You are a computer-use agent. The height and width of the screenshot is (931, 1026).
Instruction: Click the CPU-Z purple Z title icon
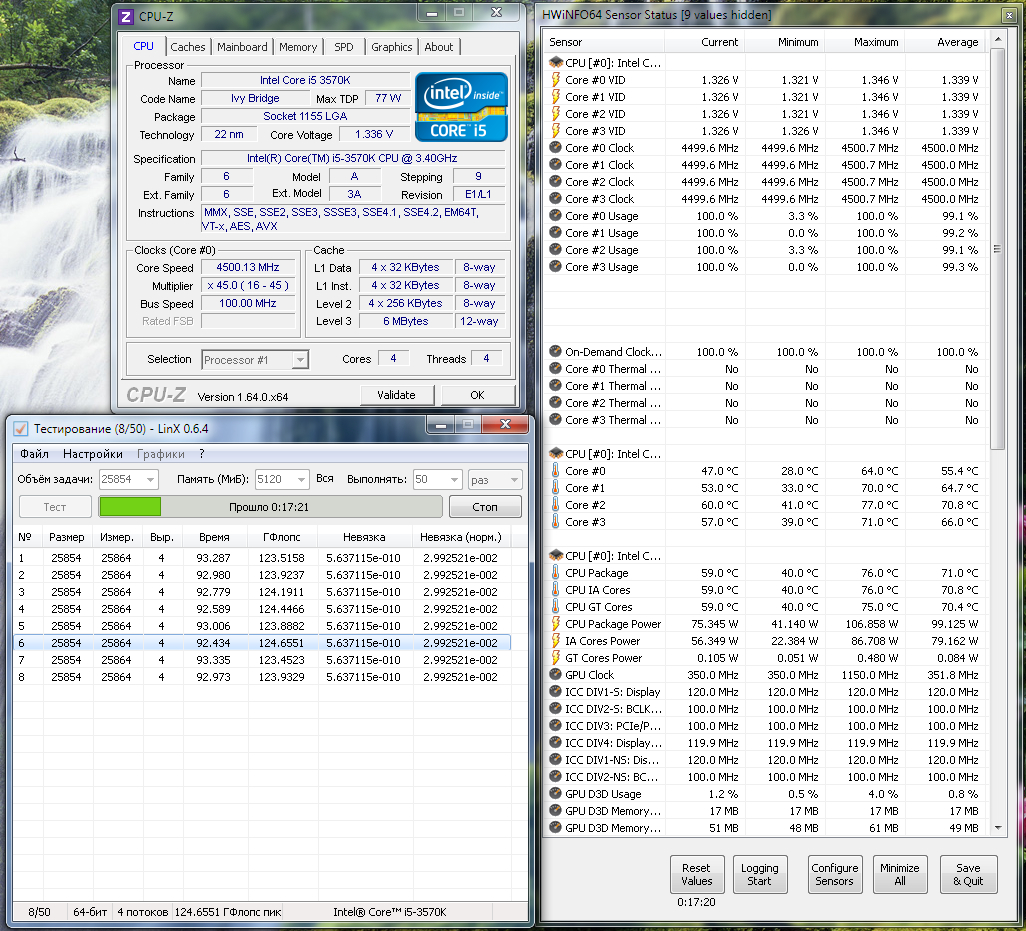point(126,16)
